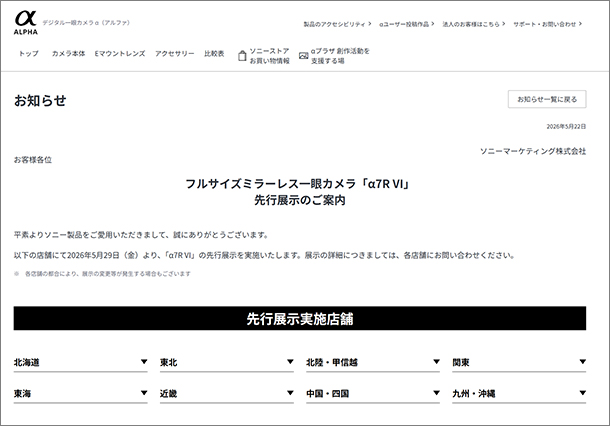Open ソニーストア お買い物情報 link

pos(264,56)
